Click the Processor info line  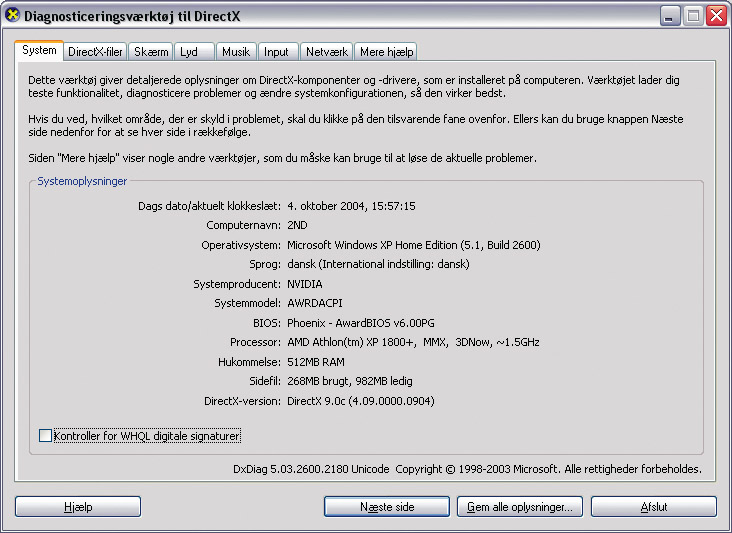(x=385, y=342)
